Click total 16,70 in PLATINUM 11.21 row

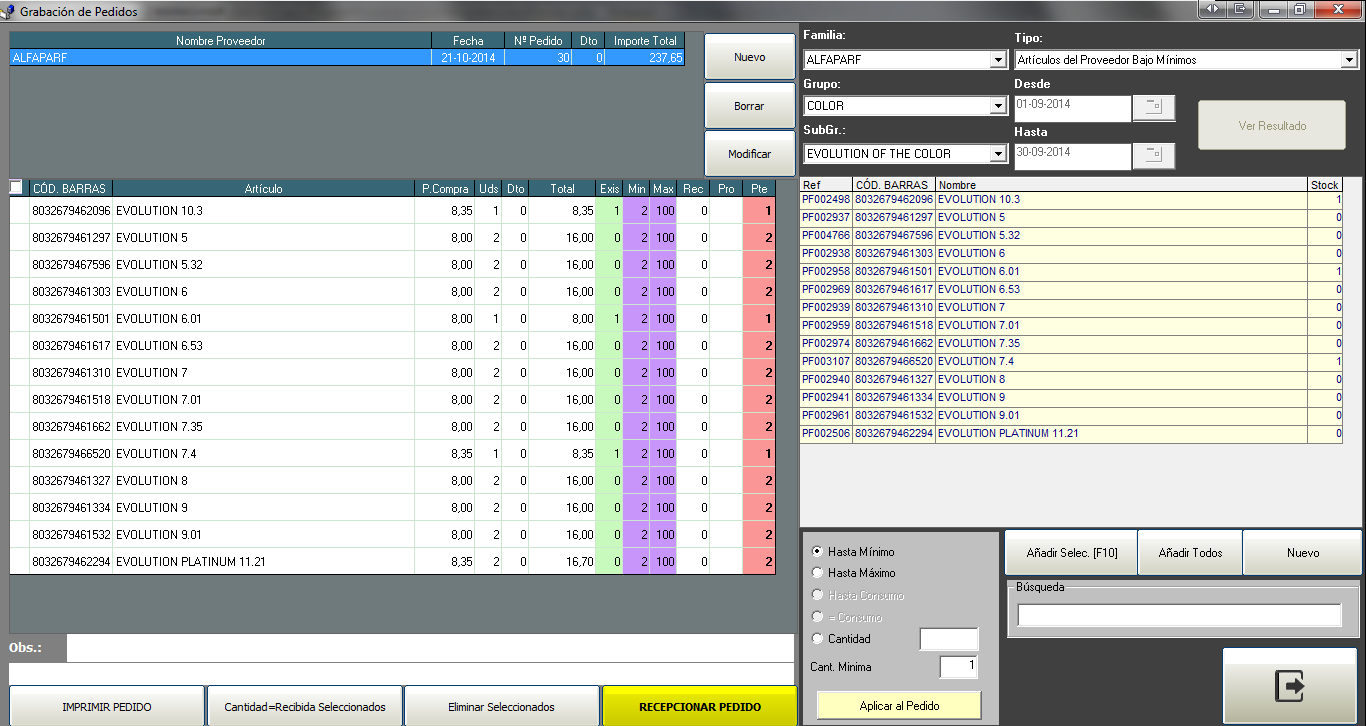pyautogui.click(x=579, y=562)
